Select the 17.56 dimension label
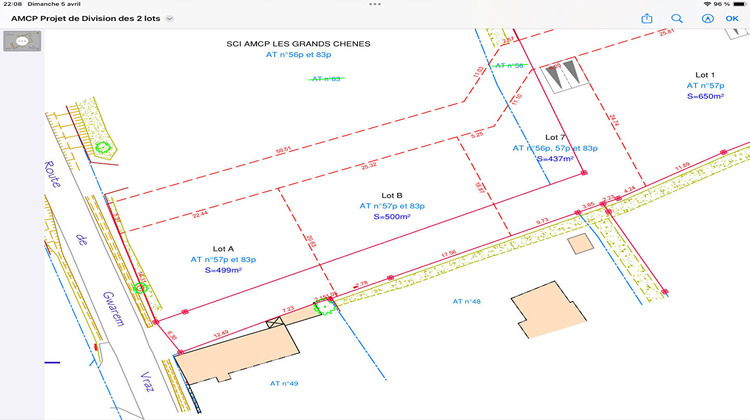Image resolution: width=750 pixels, height=420 pixels. coord(449,254)
